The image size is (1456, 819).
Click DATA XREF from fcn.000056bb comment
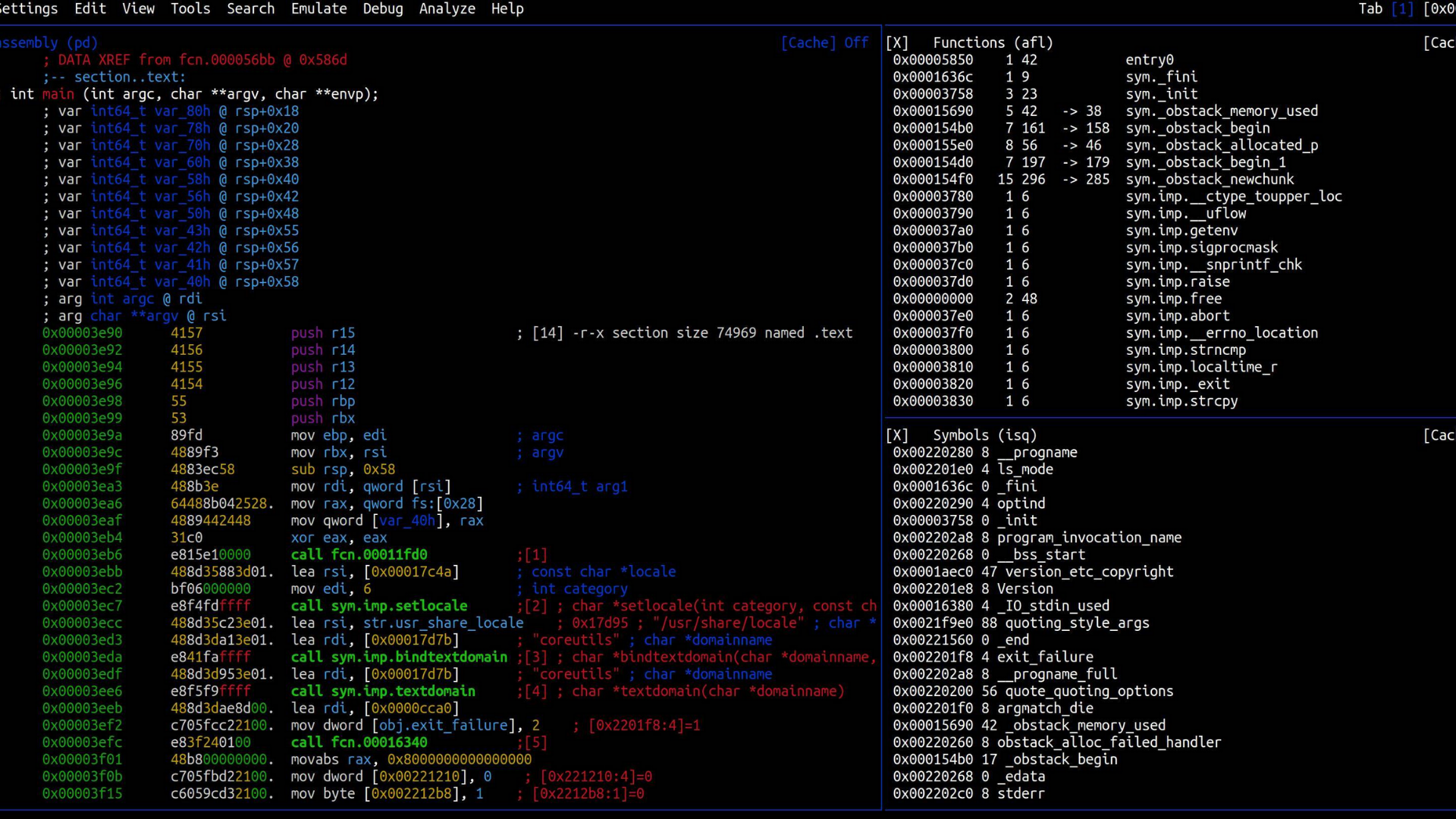195,59
